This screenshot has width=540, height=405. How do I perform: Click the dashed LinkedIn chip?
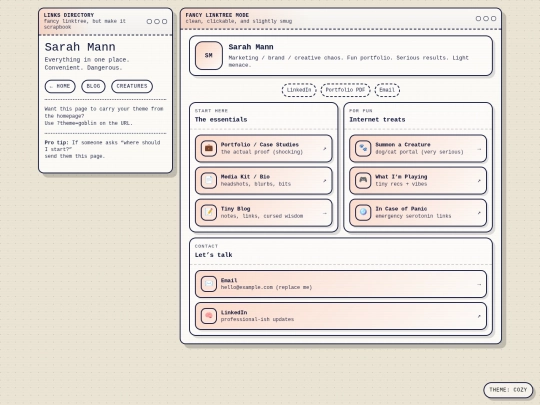[x=299, y=90]
